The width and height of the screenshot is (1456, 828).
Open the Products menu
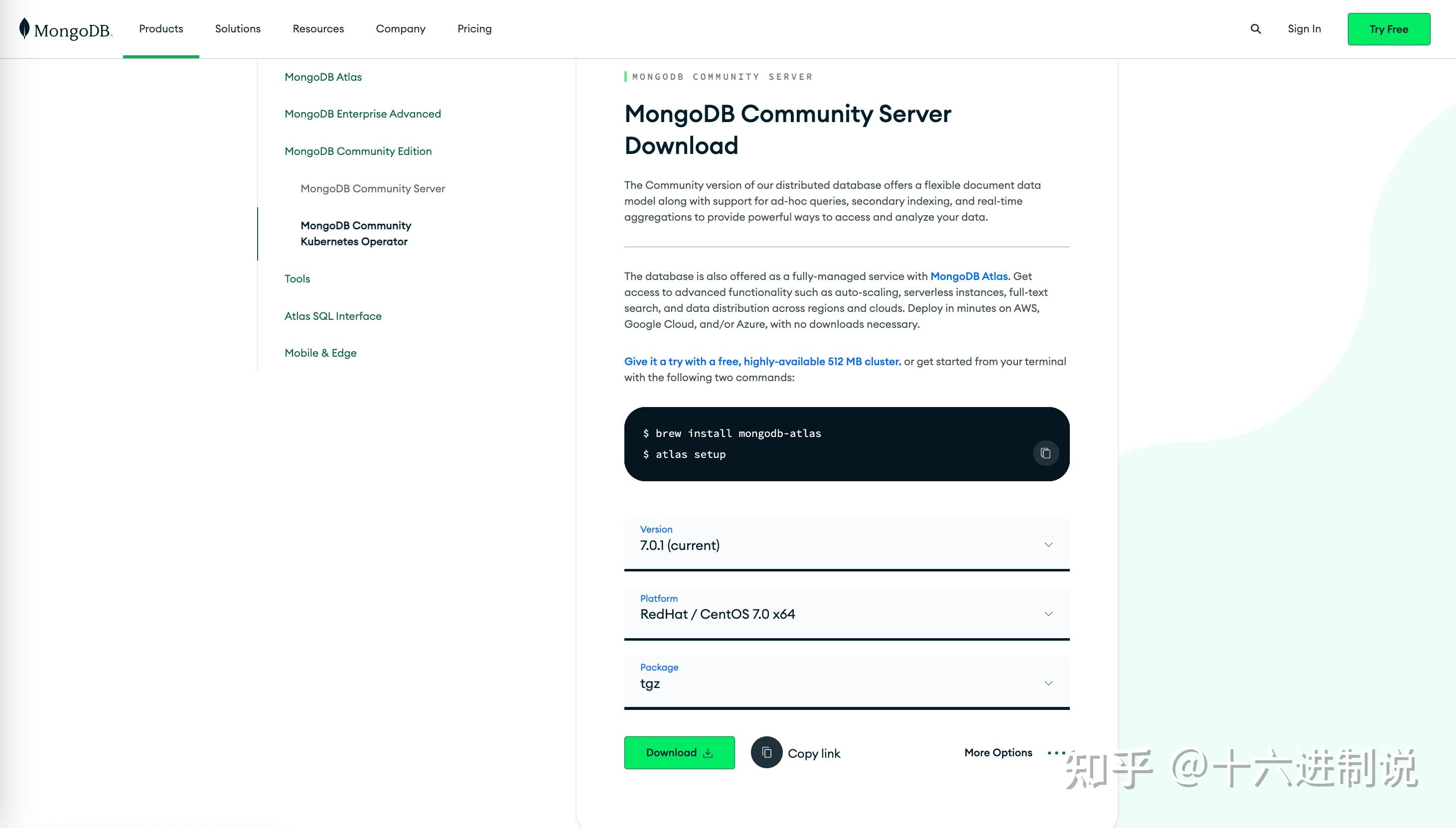click(161, 28)
